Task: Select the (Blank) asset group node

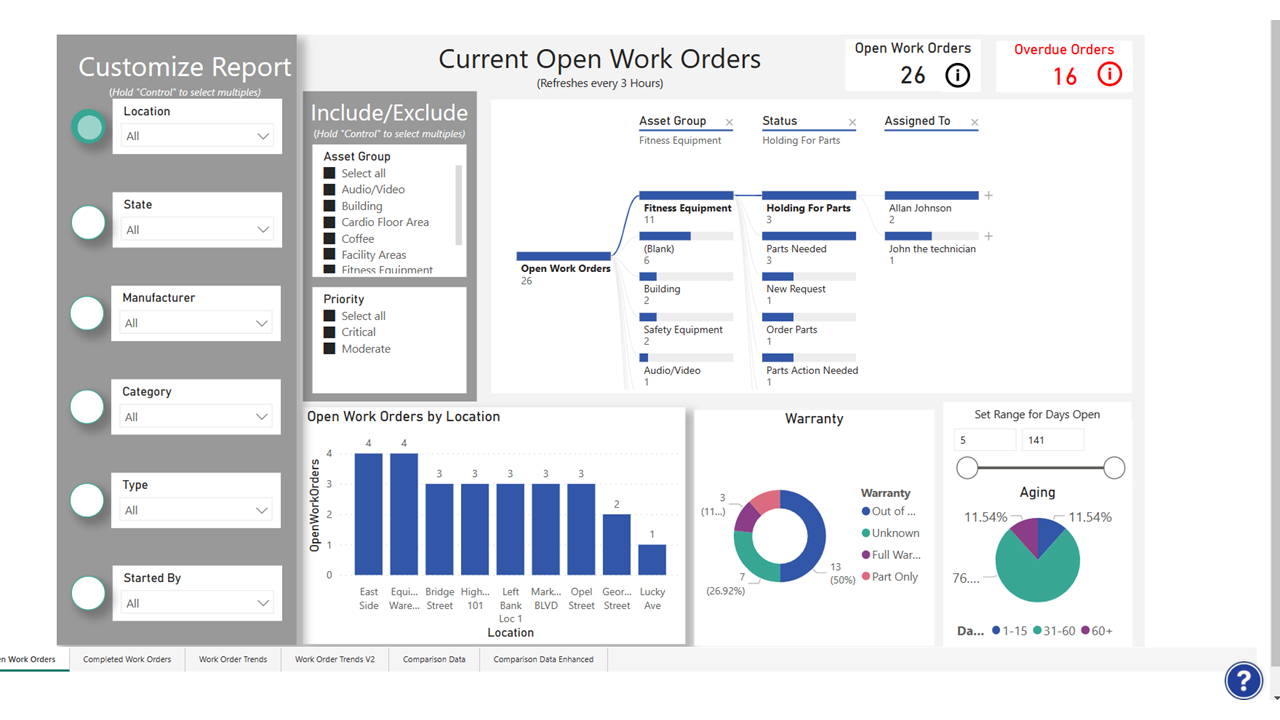Action: 687,248
